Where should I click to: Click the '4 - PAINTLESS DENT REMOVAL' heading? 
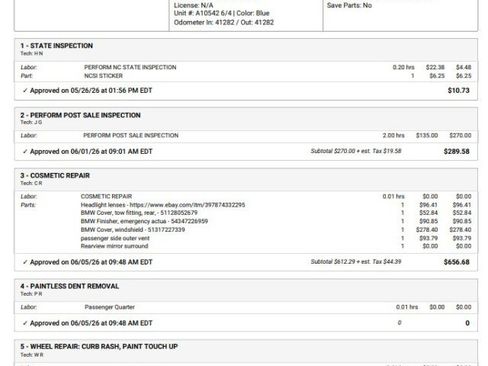coord(70,286)
